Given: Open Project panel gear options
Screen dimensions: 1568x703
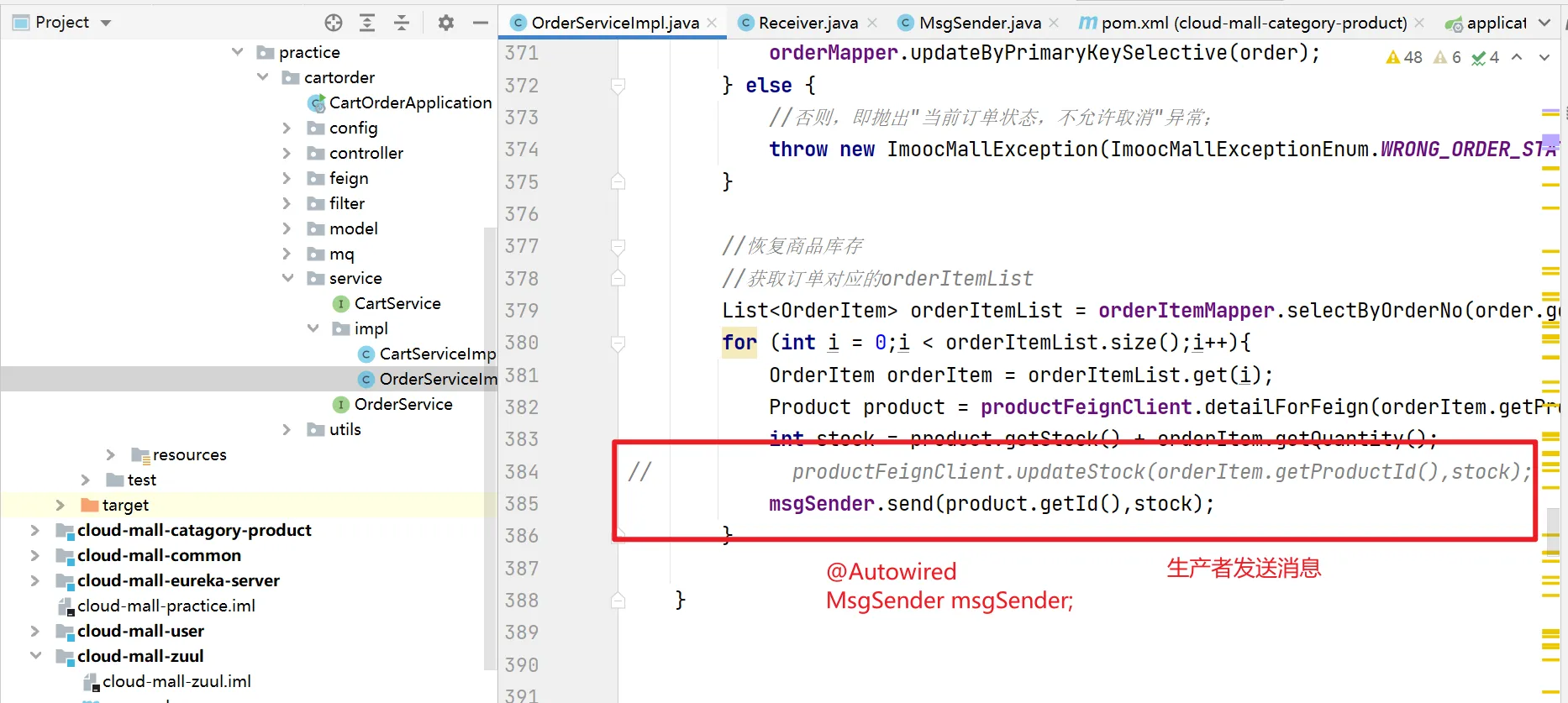Looking at the screenshot, I should 446,23.
